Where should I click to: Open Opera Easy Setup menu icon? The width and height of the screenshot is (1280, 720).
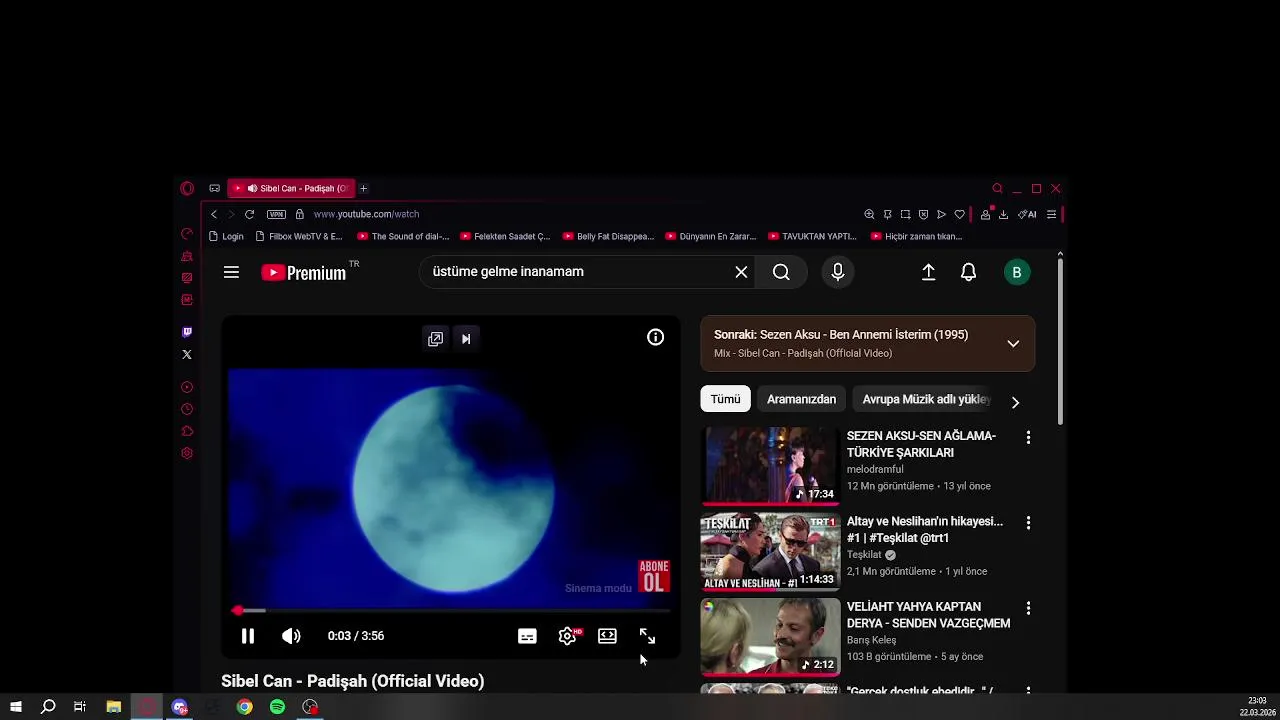coord(1051,214)
